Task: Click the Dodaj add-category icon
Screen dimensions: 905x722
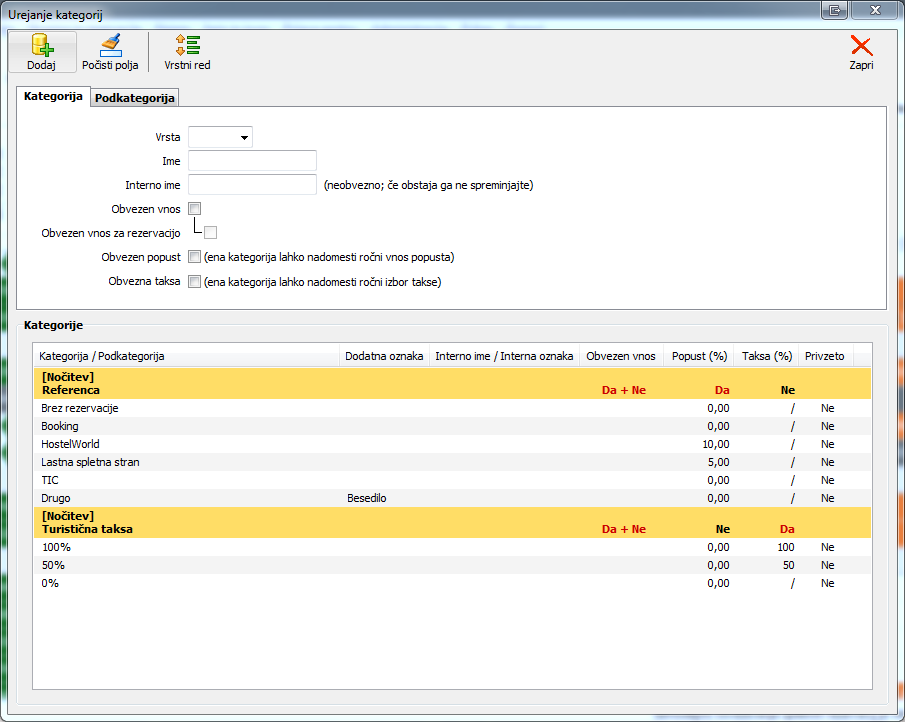Action: [x=42, y=46]
